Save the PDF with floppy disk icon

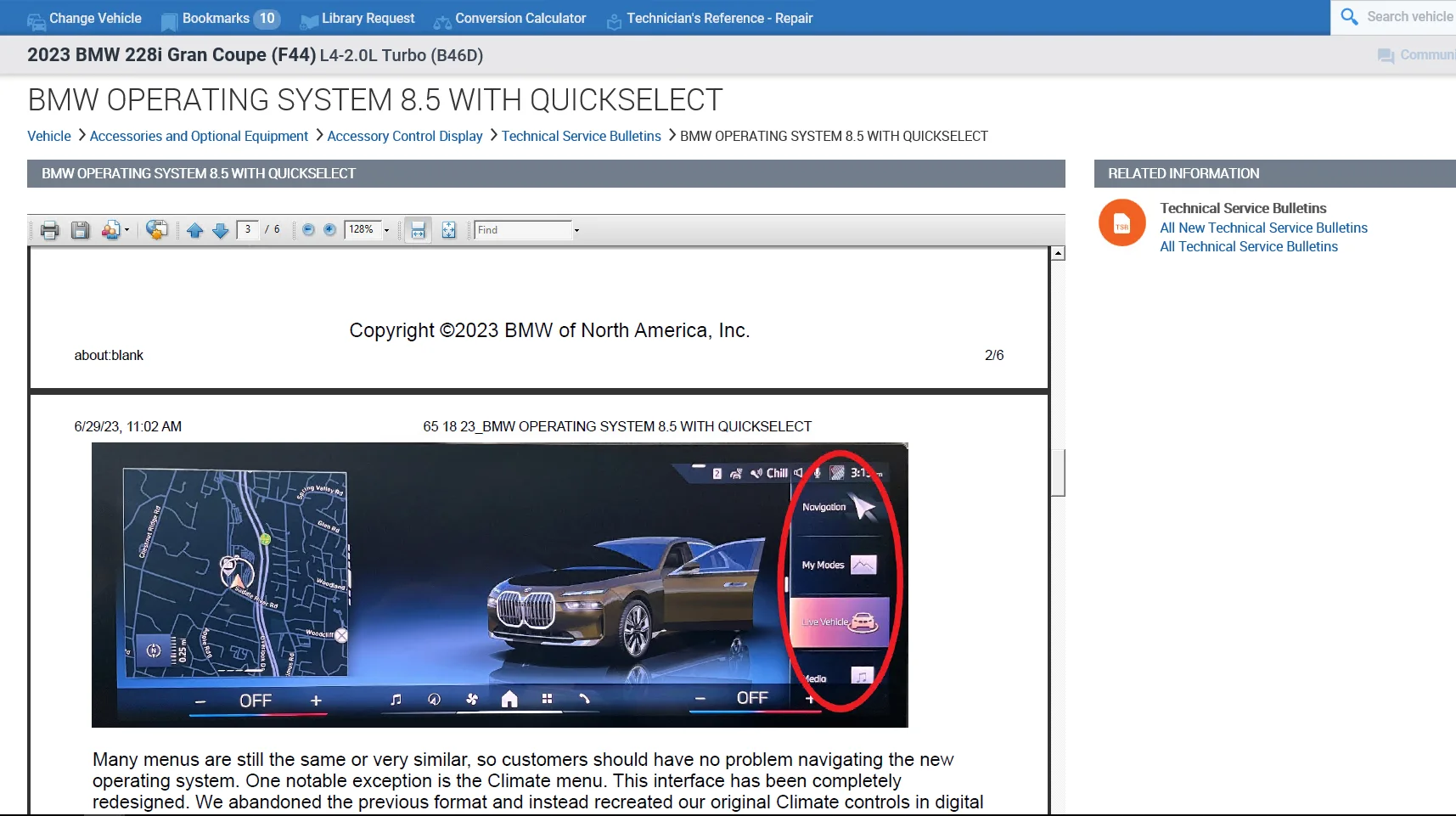click(81, 230)
